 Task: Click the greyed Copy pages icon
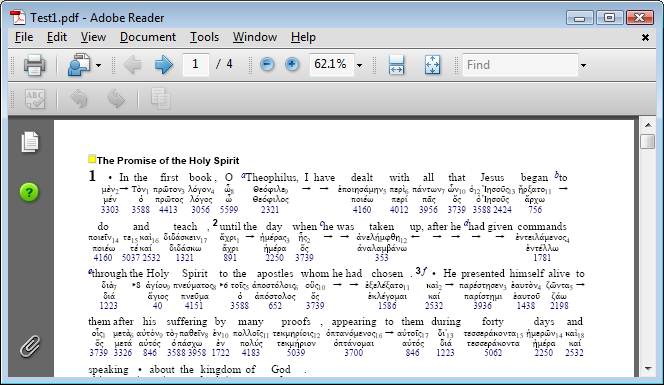click(x=161, y=99)
